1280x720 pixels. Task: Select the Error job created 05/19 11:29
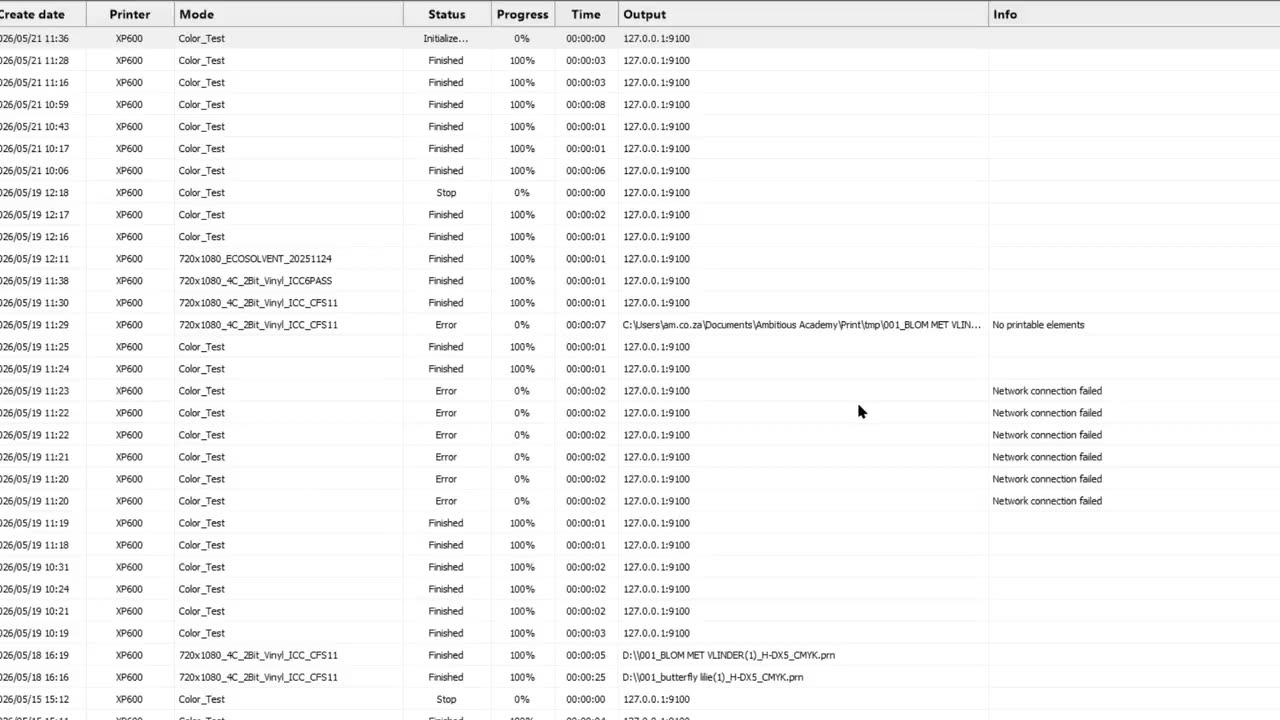point(640,324)
